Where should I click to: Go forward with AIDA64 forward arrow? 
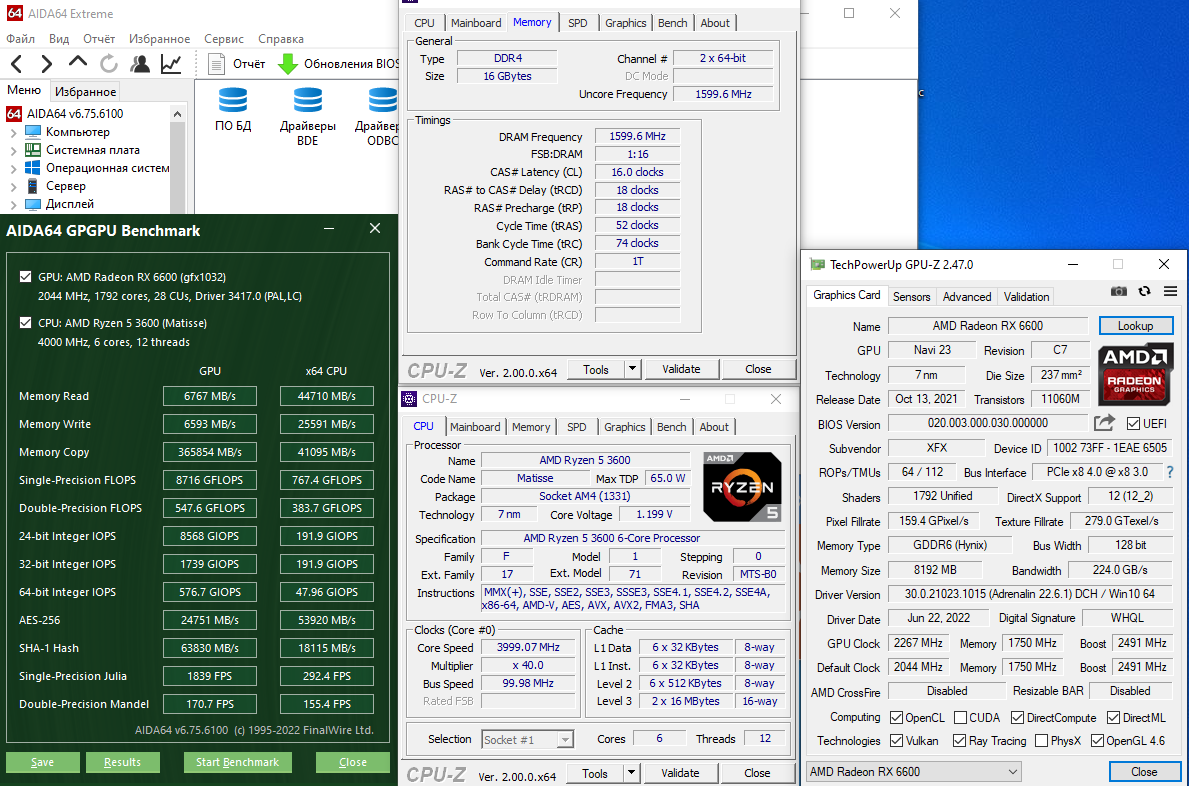pyautogui.click(x=47, y=64)
